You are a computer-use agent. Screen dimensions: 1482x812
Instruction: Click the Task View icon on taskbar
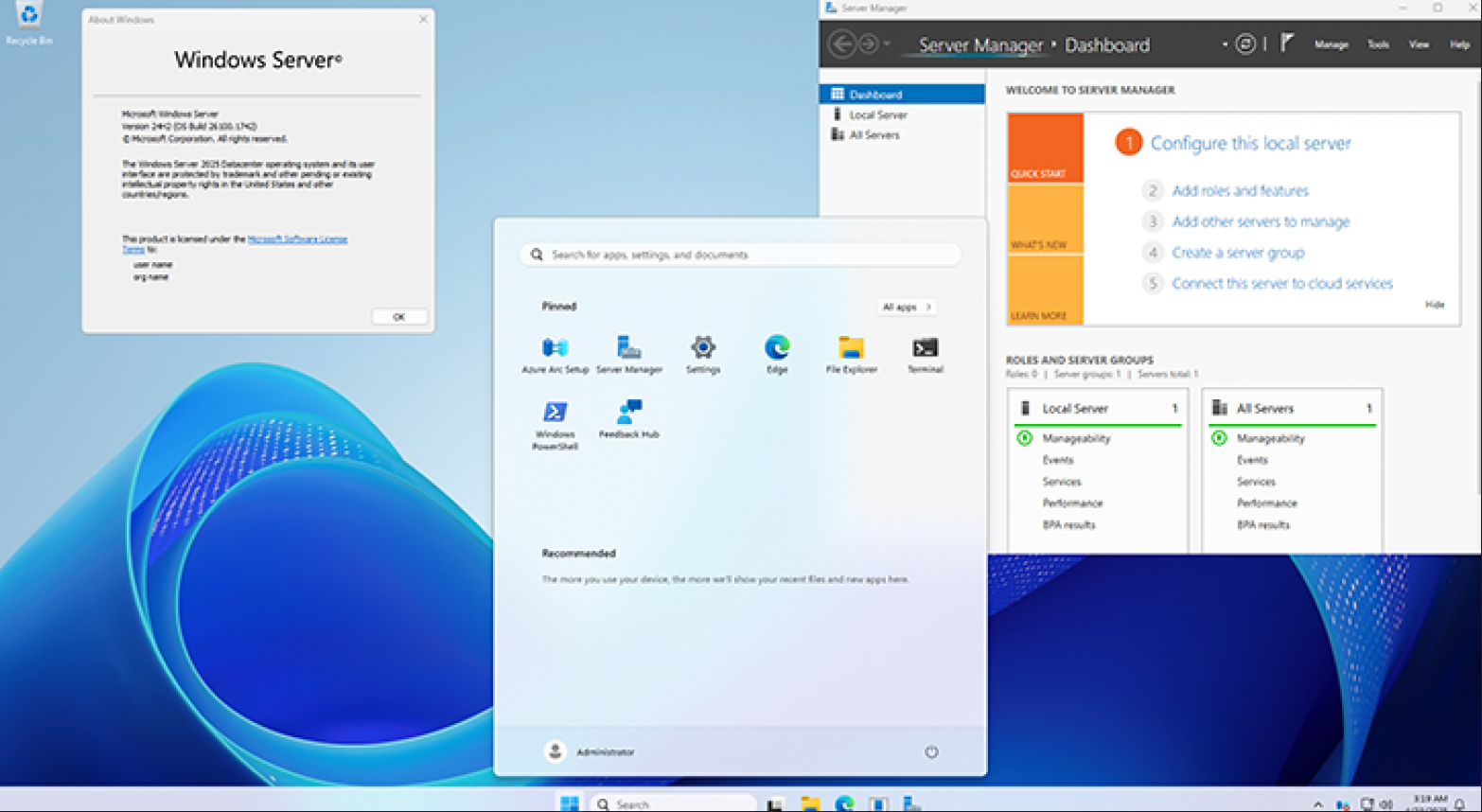(x=775, y=803)
